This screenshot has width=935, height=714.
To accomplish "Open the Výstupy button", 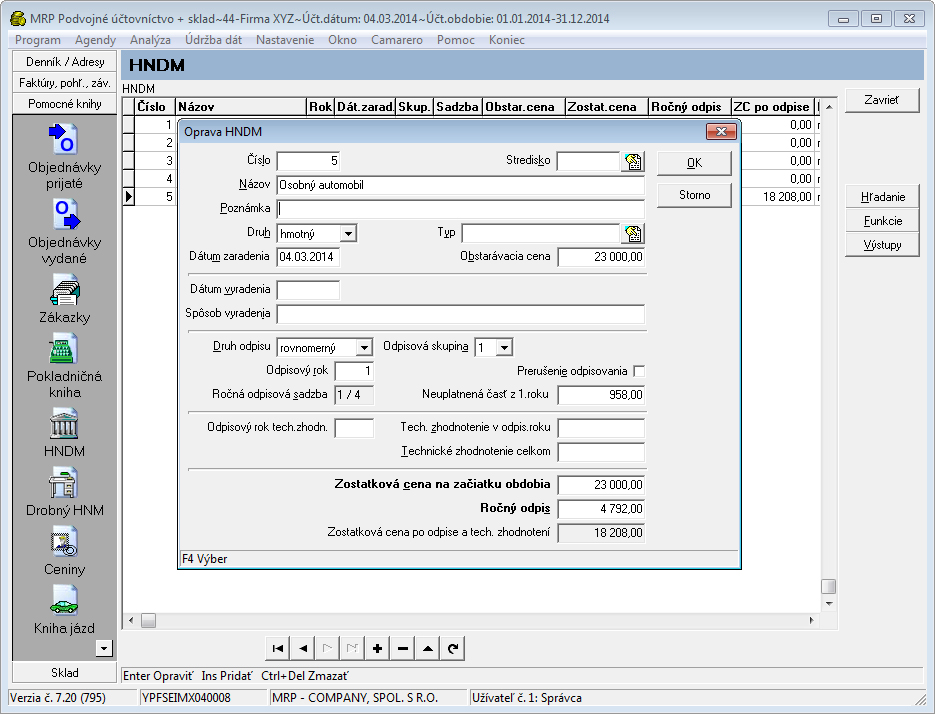I will 882,245.
